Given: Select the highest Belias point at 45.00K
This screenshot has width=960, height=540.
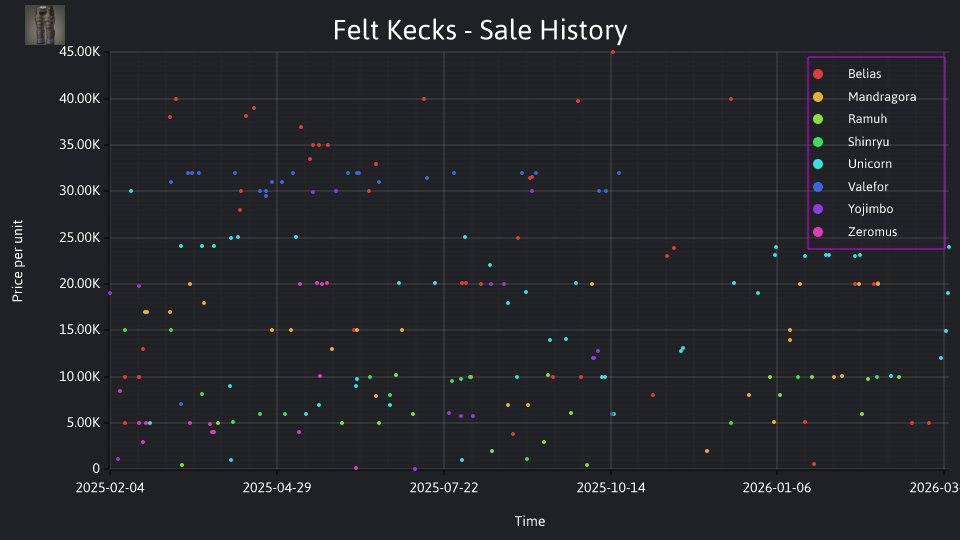Looking at the screenshot, I should [x=613, y=53].
